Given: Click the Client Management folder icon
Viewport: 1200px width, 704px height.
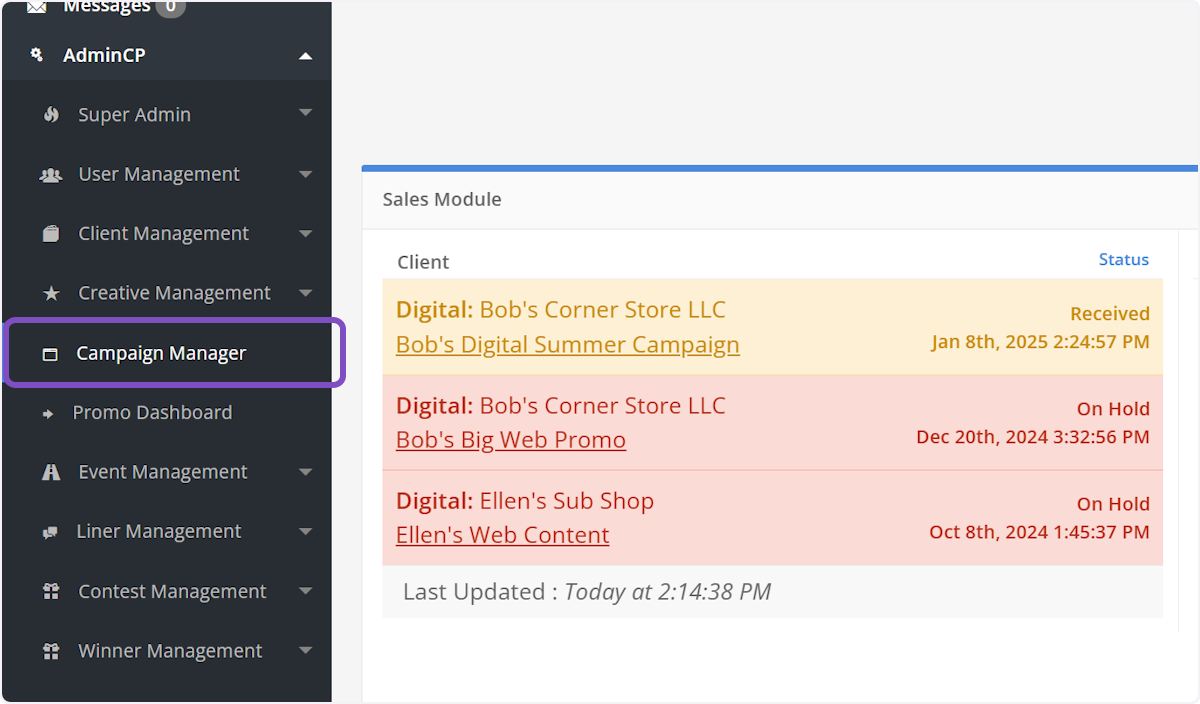Looking at the screenshot, I should pyautogui.click(x=51, y=234).
